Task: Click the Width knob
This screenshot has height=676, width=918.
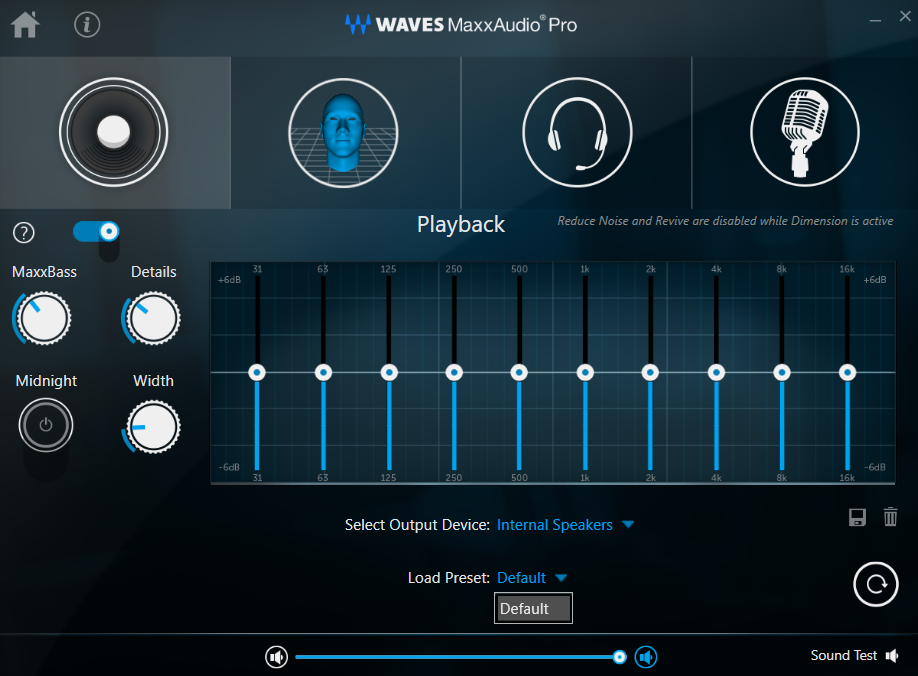Action: click(152, 427)
